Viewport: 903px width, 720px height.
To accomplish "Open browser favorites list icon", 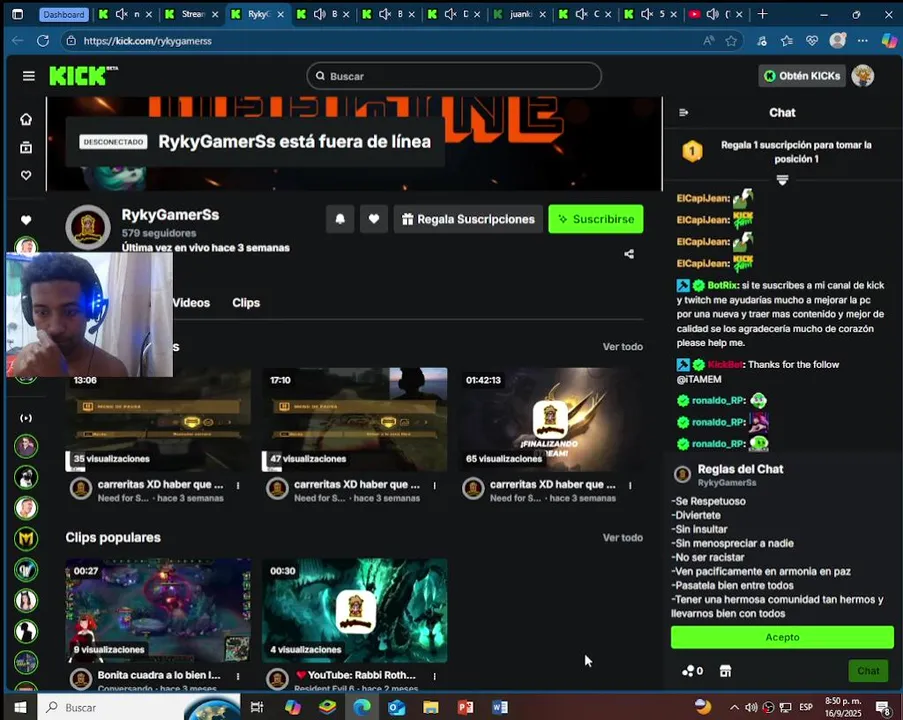I will (787, 41).
